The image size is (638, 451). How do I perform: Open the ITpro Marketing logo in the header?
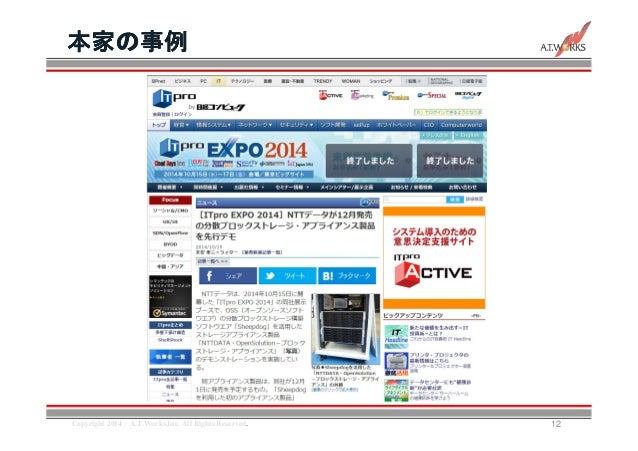[362, 95]
